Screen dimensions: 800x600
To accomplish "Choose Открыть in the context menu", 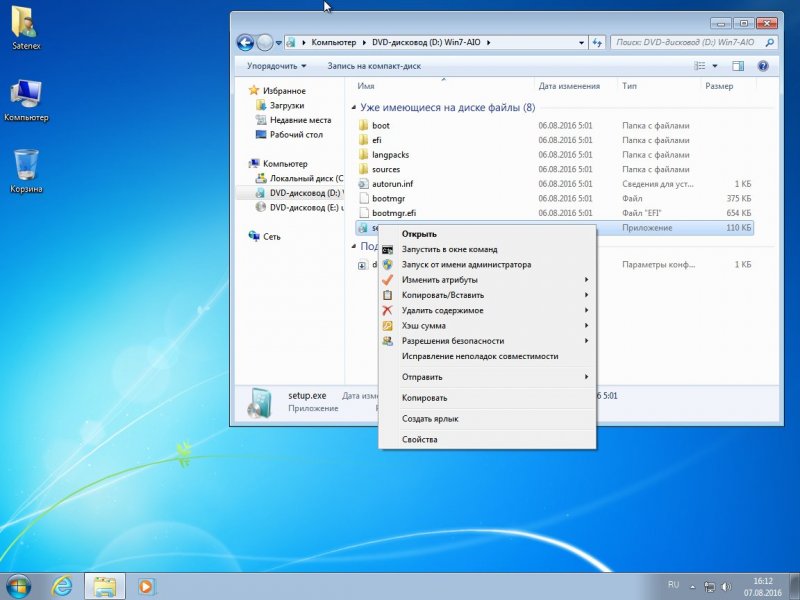I will click(487, 234).
